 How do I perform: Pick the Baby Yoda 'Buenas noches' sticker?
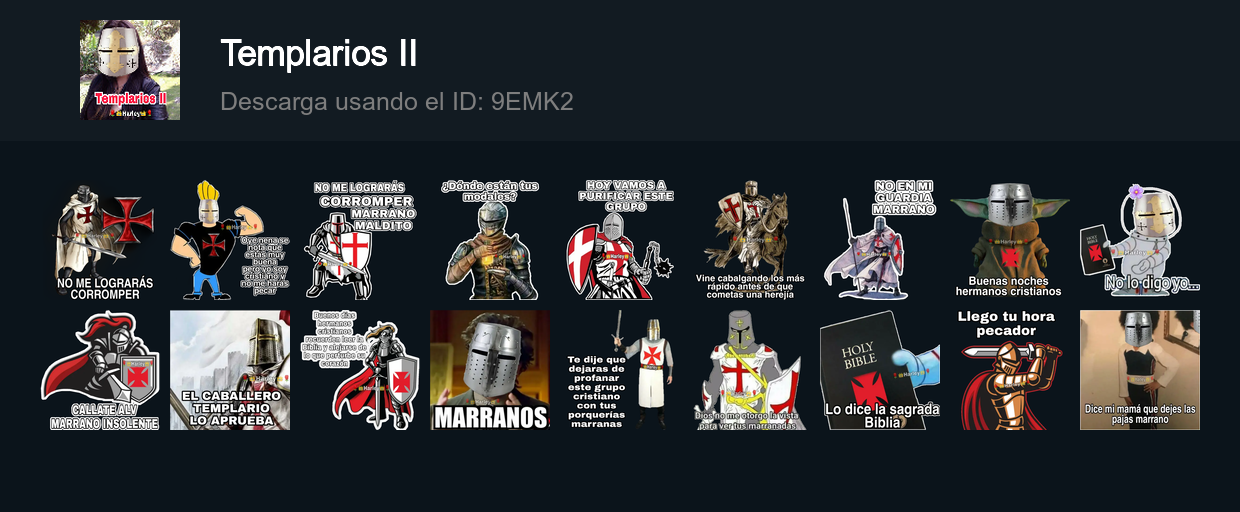point(1008,240)
